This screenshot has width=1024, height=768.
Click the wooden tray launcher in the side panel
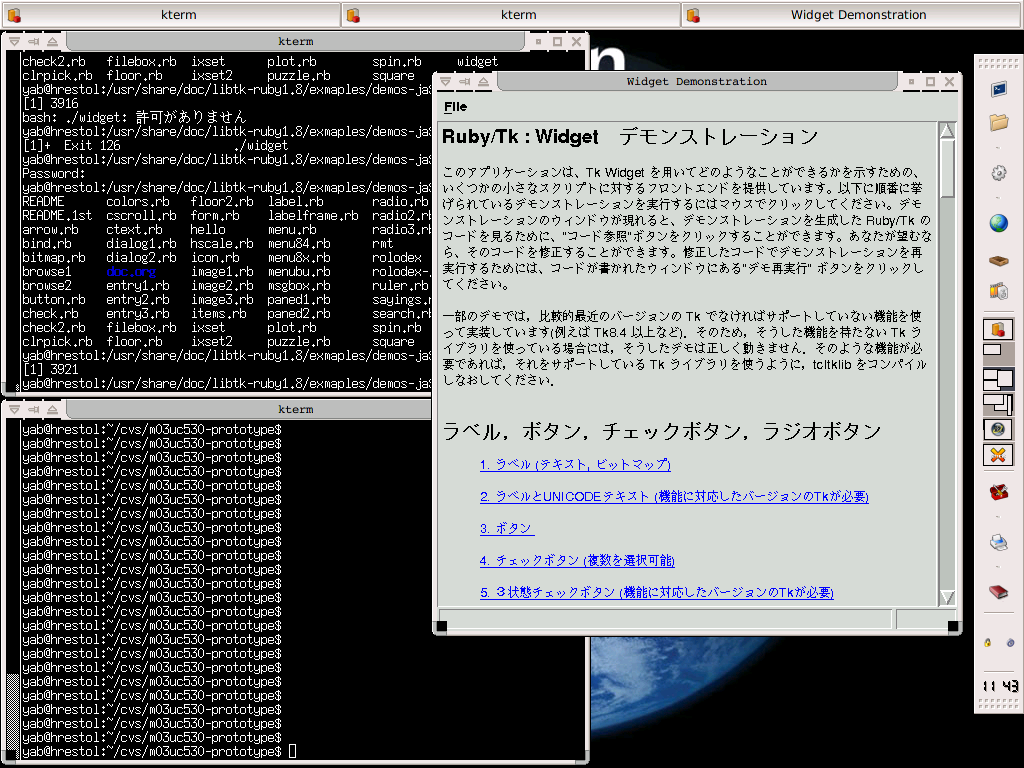(x=999, y=261)
